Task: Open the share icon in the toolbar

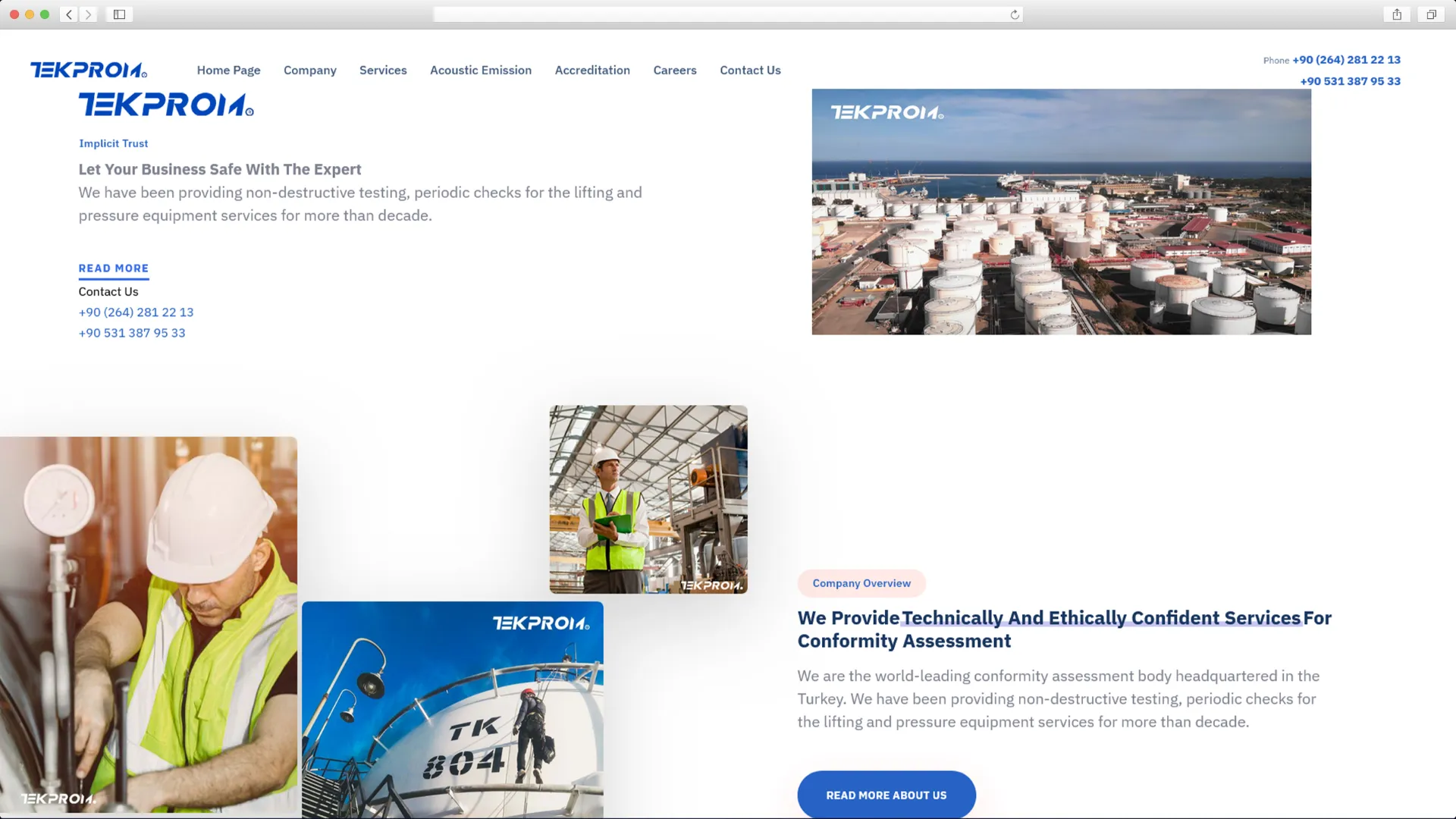Action: pos(1397,14)
